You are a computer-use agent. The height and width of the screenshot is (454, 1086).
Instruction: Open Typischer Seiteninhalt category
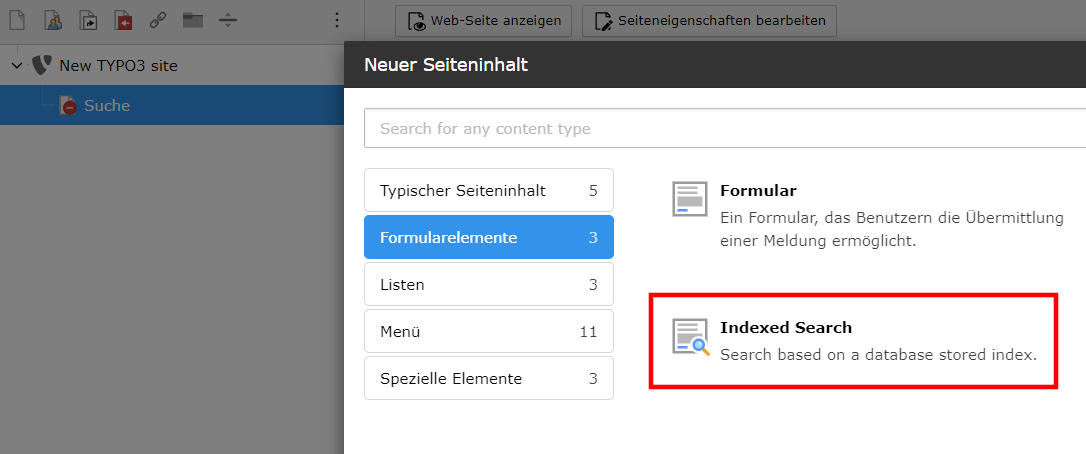tap(489, 190)
